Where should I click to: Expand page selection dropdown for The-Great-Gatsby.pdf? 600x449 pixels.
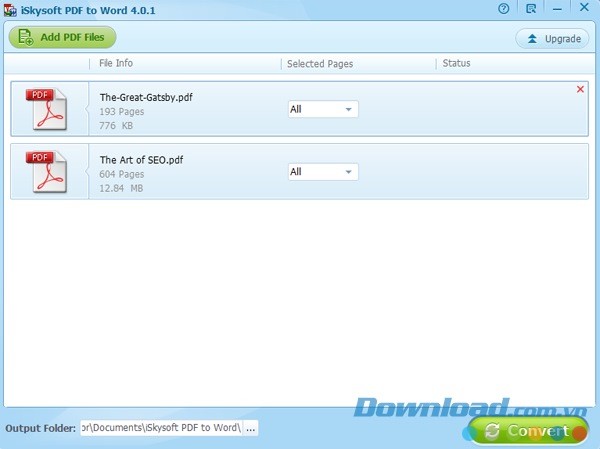tap(323, 109)
